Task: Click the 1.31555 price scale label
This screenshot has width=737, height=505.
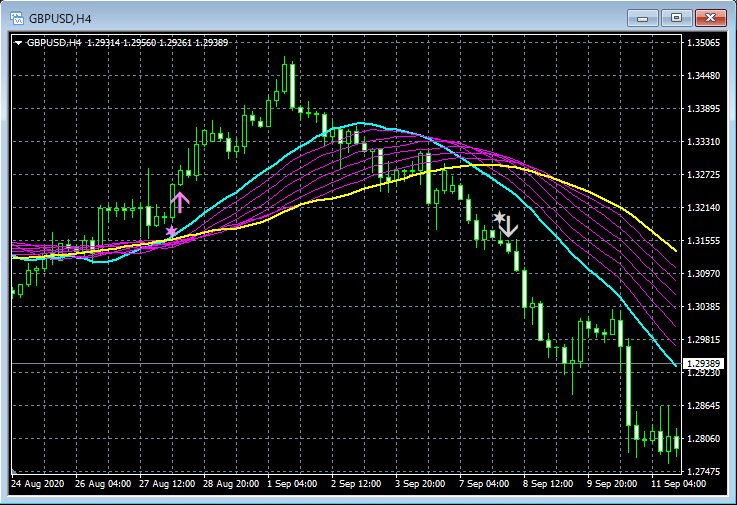Action: pyautogui.click(x=703, y=240)
